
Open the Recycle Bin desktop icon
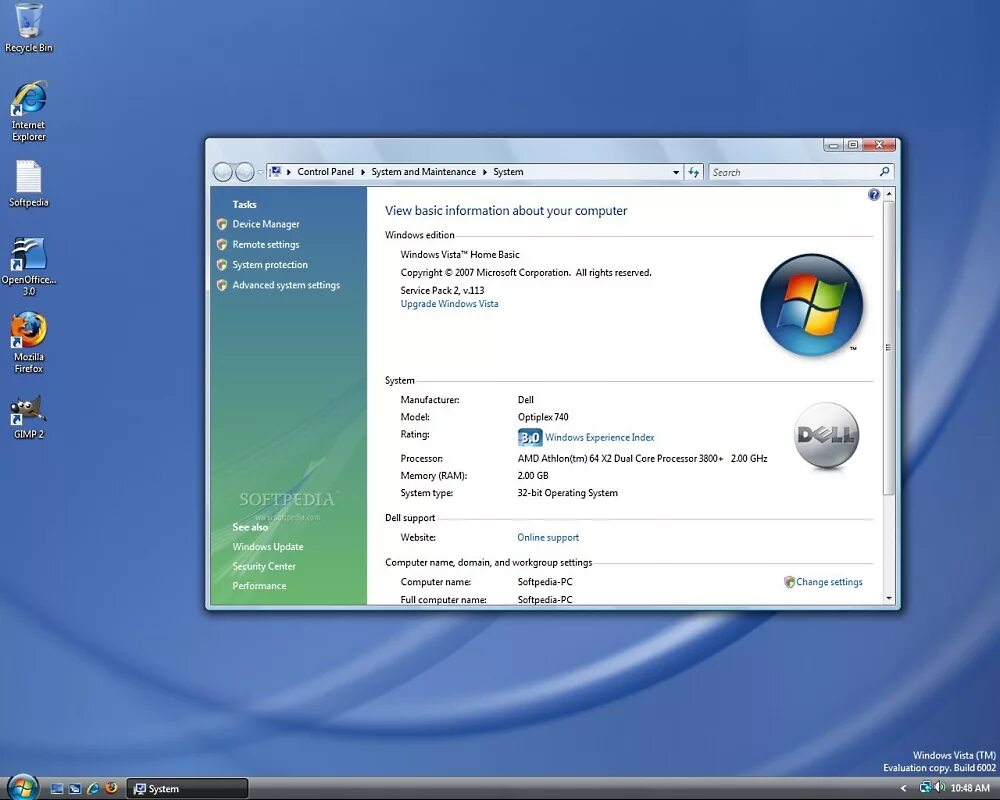29,28
